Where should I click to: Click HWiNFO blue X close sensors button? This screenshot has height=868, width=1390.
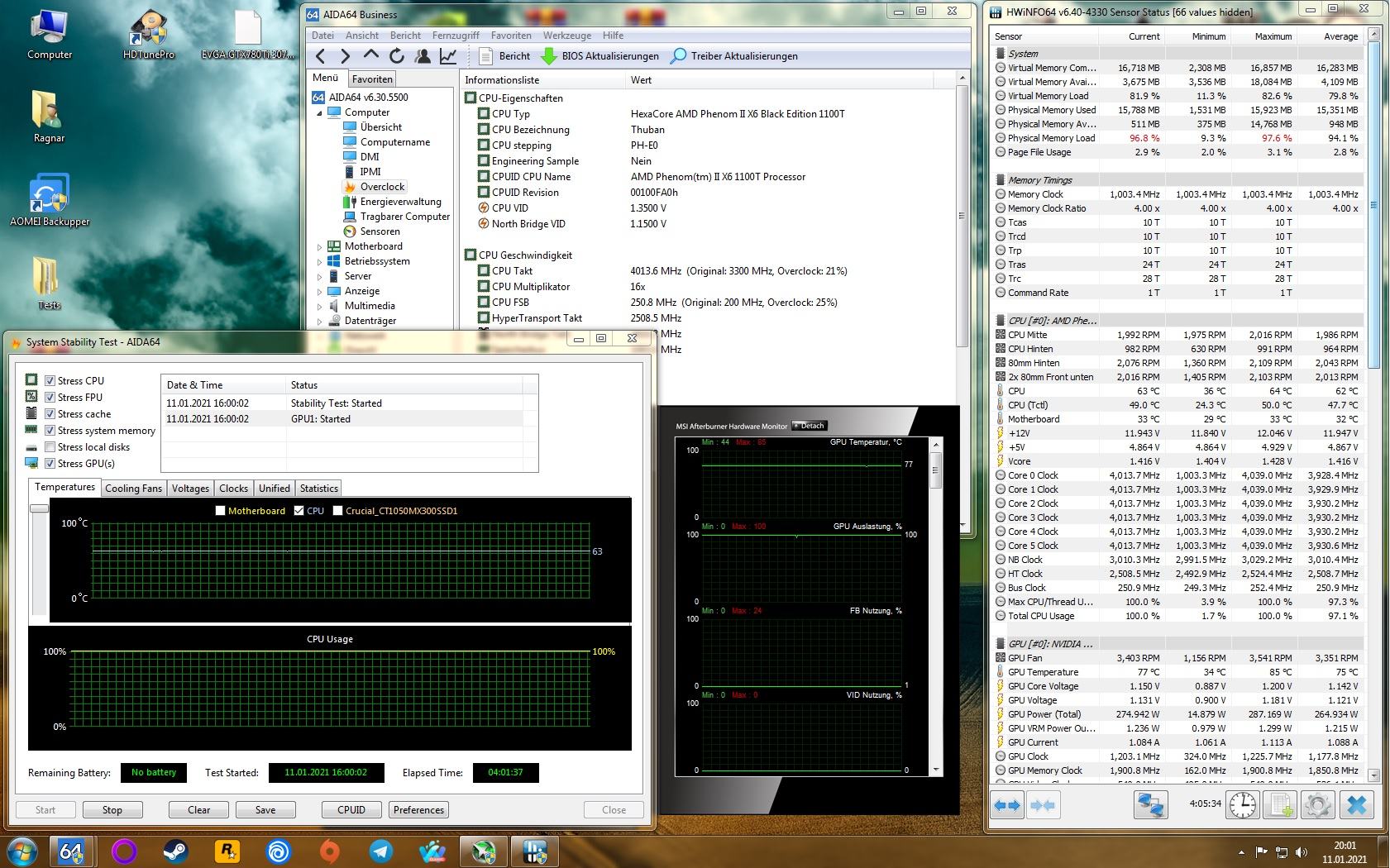[1357, 804]
